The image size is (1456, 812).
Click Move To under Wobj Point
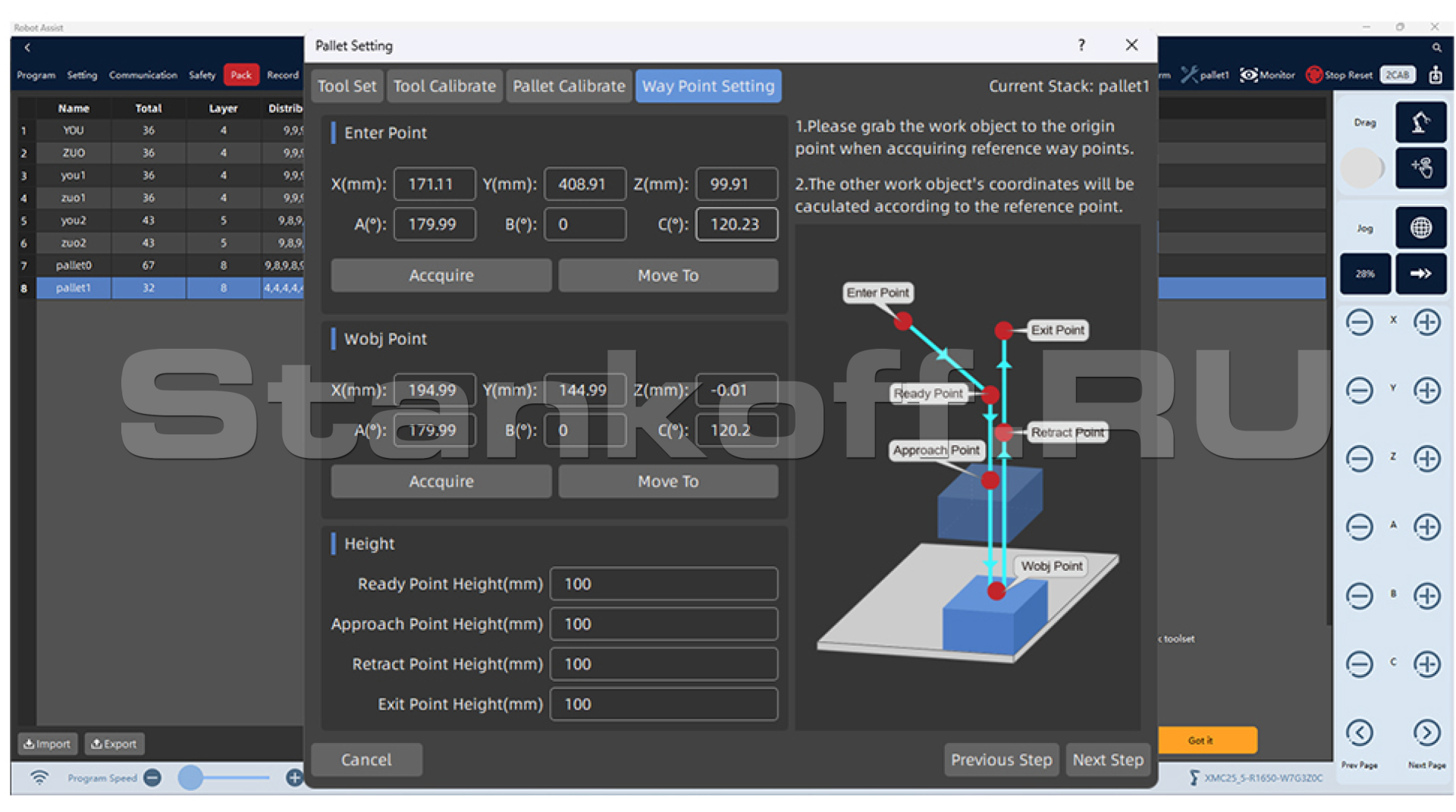point(668,482)
